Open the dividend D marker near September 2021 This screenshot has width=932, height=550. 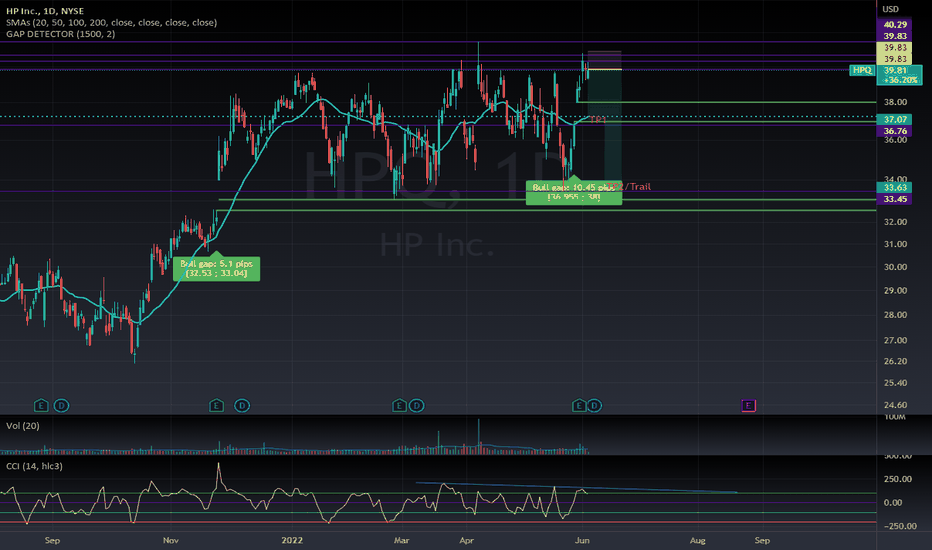61,406
